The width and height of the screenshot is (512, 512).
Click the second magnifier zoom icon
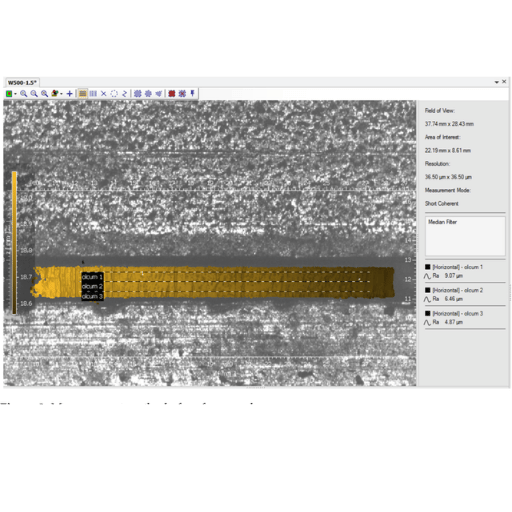[x=34, y=94]
